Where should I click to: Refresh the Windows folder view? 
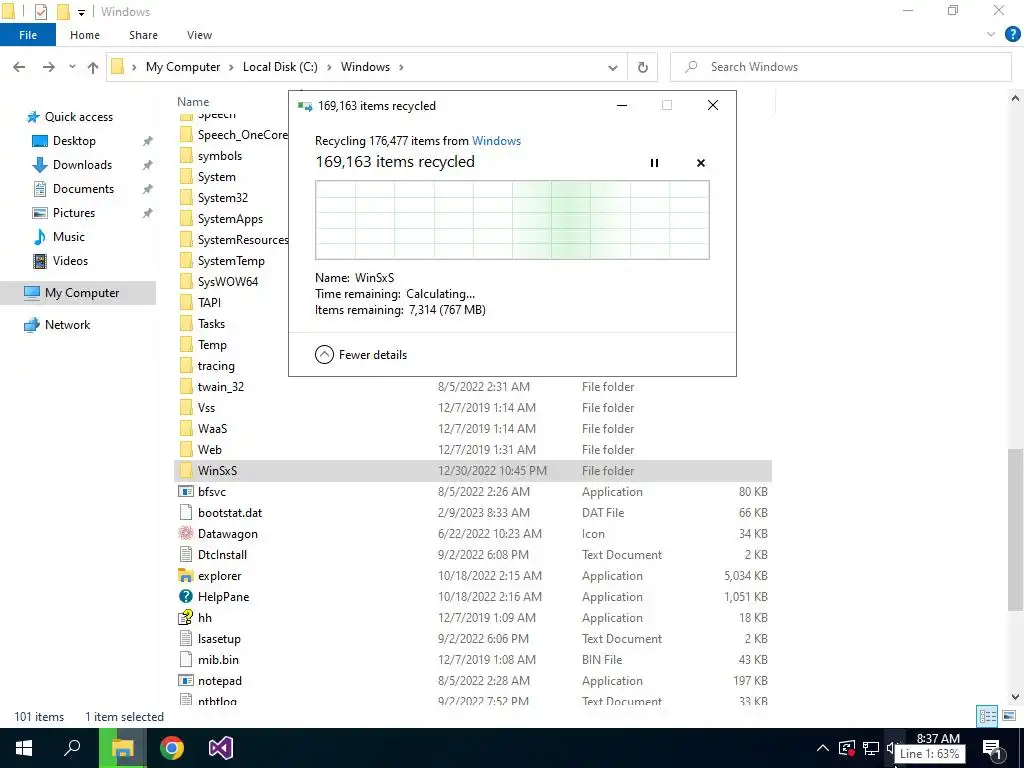643,67
